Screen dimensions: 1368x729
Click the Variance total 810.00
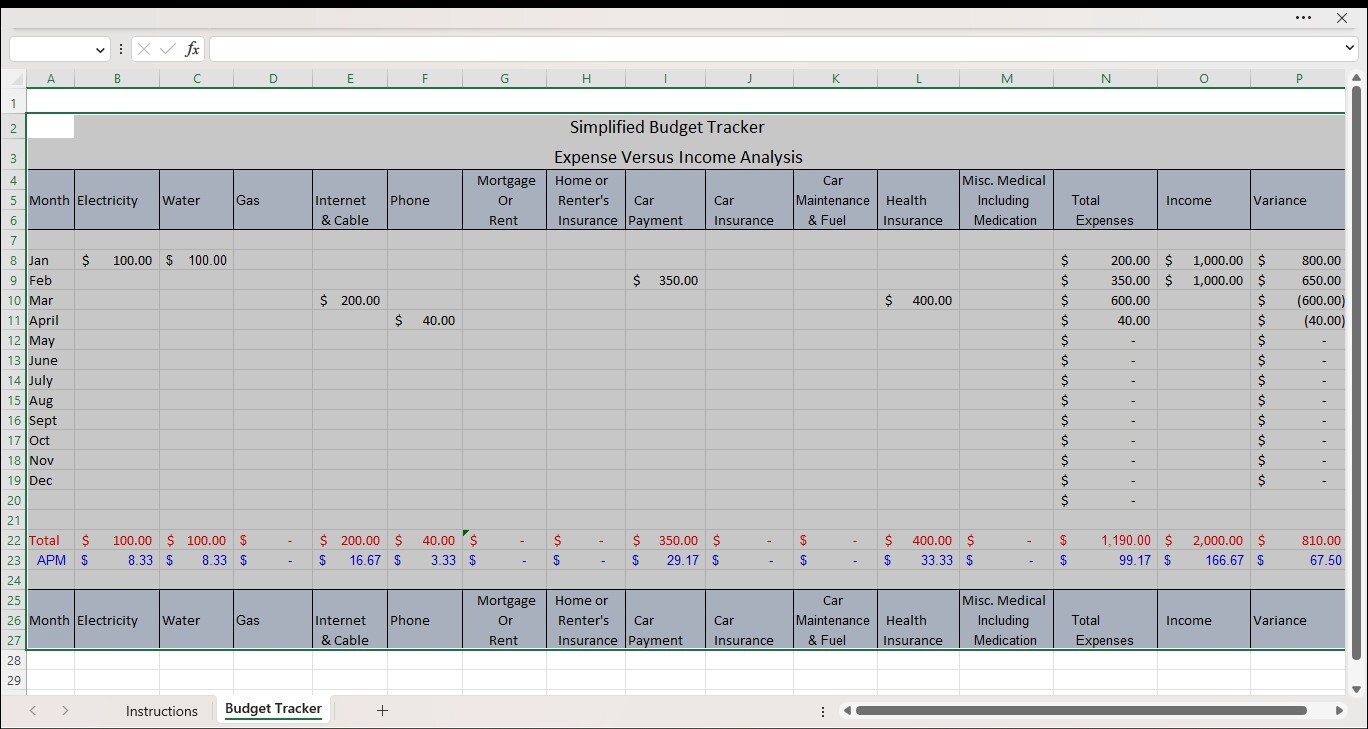1298,540
